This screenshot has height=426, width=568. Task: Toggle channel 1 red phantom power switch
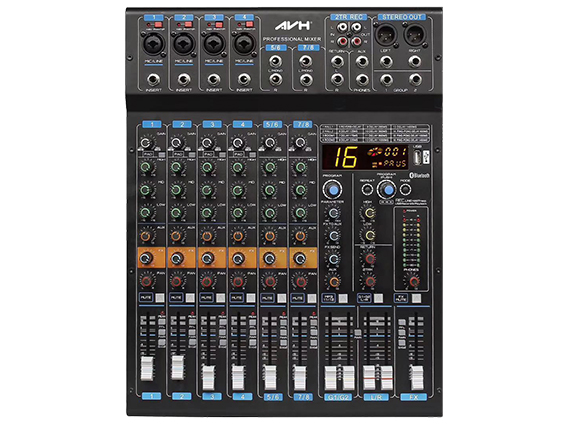point(158,25)
